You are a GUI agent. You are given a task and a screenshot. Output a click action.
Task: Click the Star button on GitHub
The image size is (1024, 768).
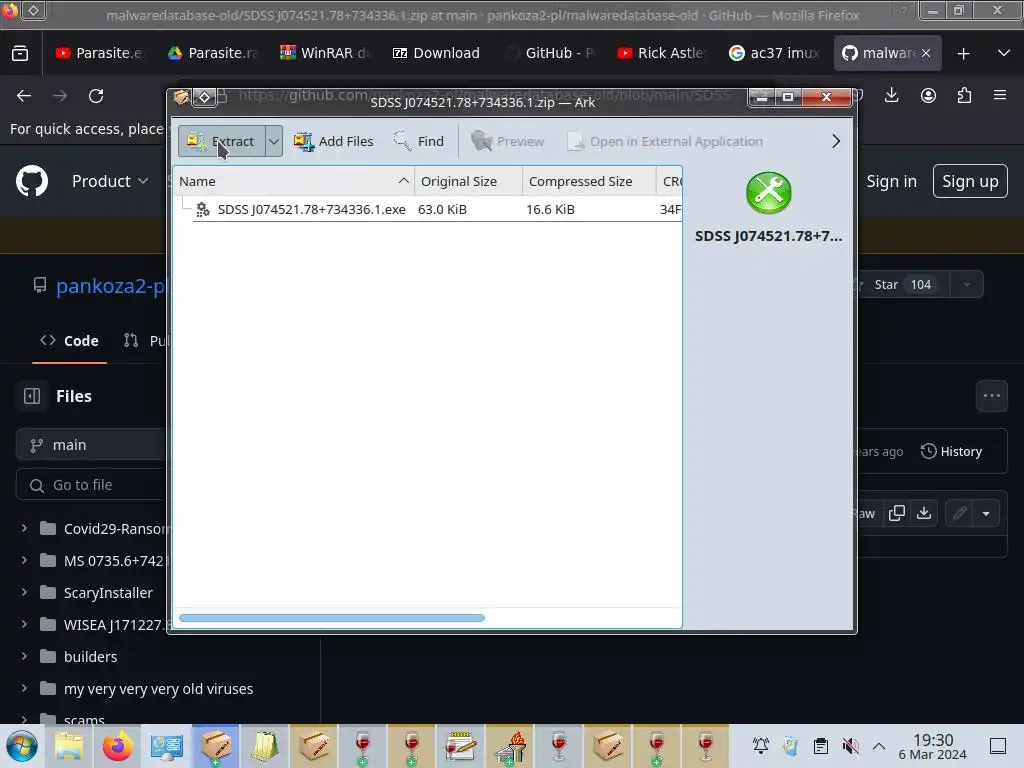(x=903, y=285)
